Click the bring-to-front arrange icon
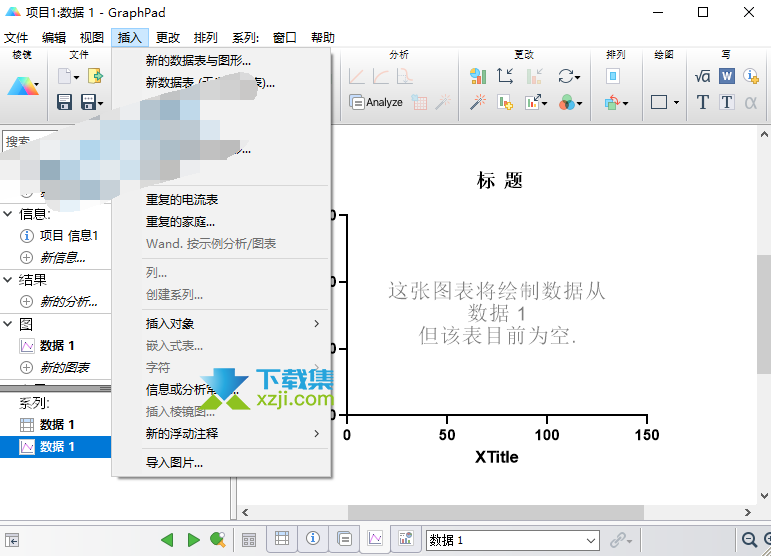 [612, 102]
